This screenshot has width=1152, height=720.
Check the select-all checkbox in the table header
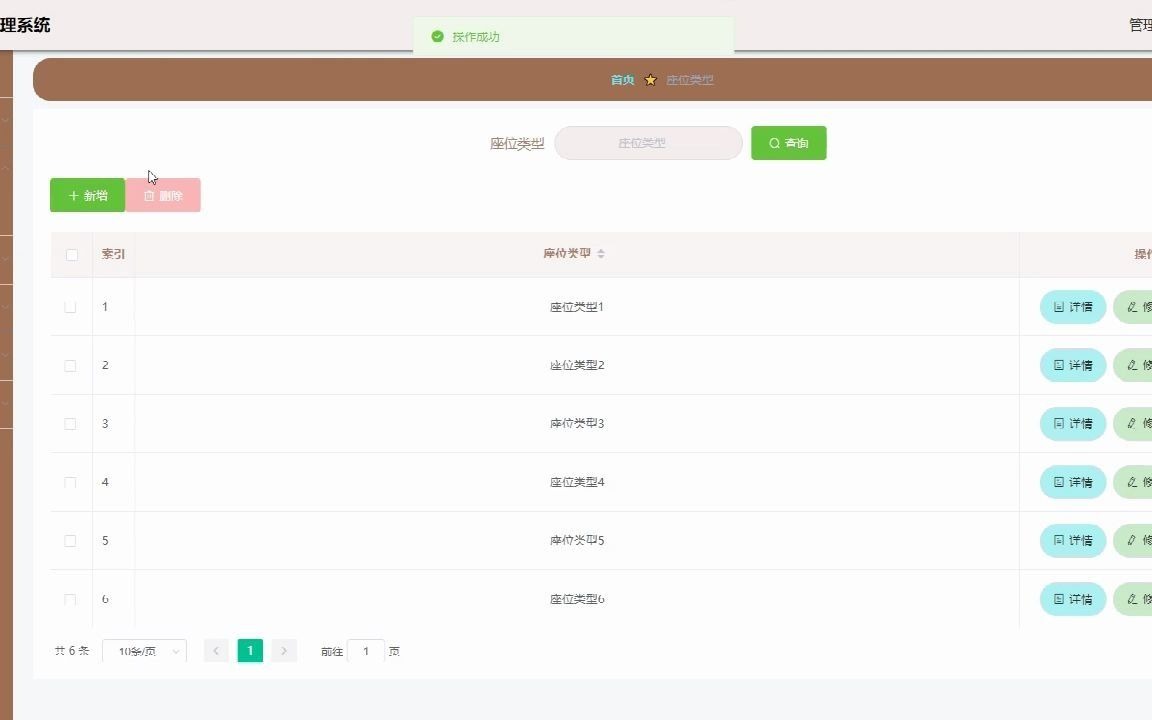coord(71,254)
